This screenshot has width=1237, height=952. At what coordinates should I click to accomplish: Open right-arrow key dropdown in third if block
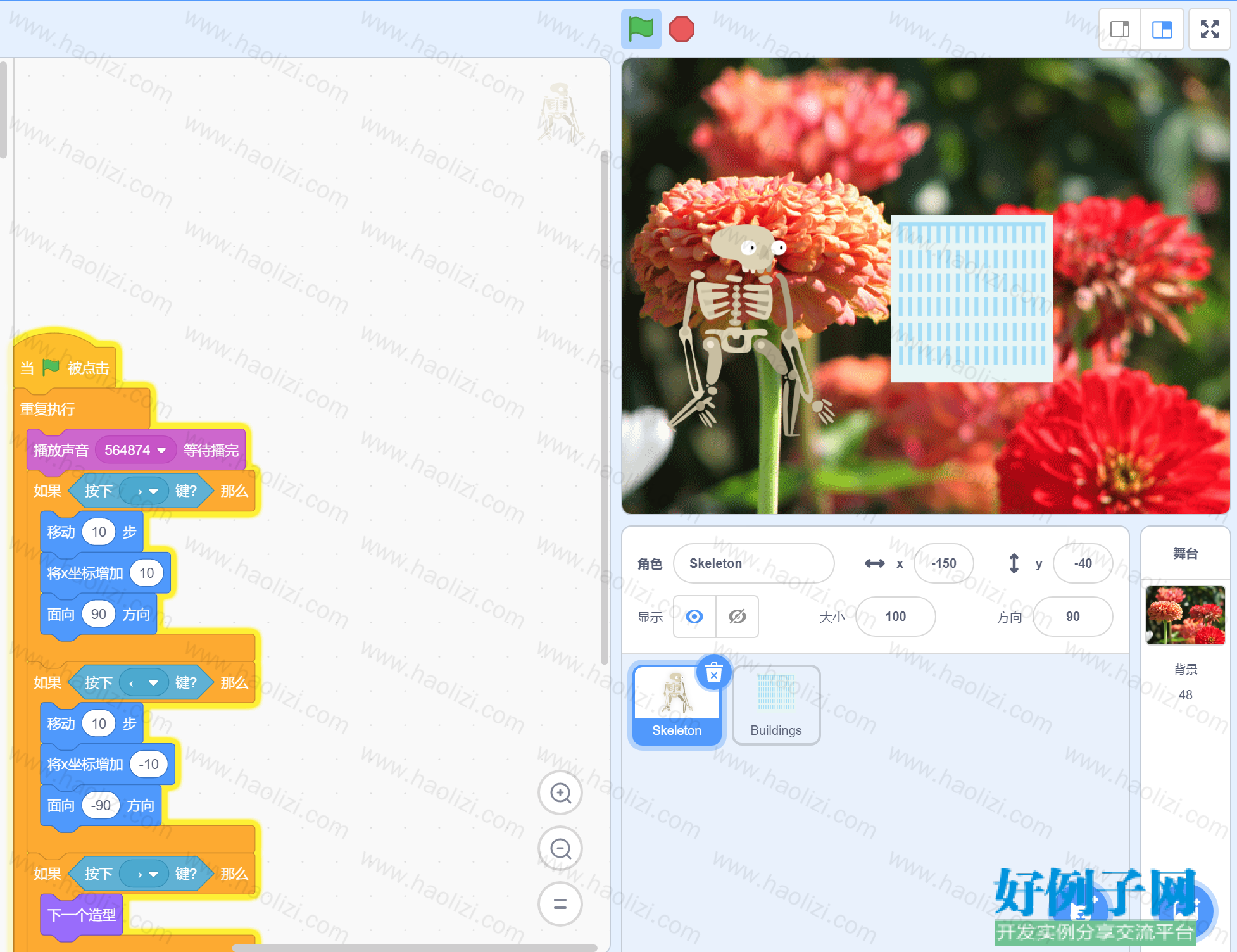click(144, 874)
